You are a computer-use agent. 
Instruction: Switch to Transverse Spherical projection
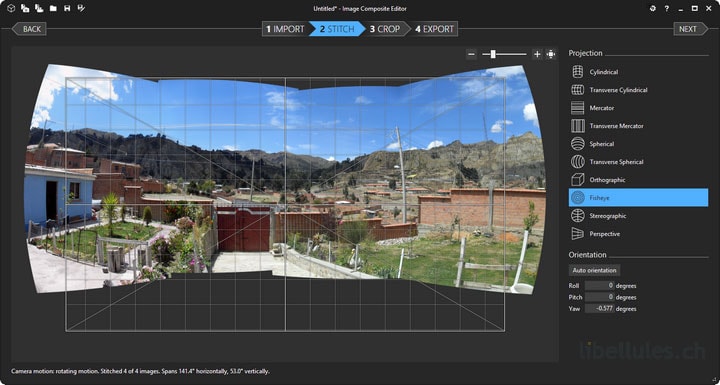[x=638, y=161]
